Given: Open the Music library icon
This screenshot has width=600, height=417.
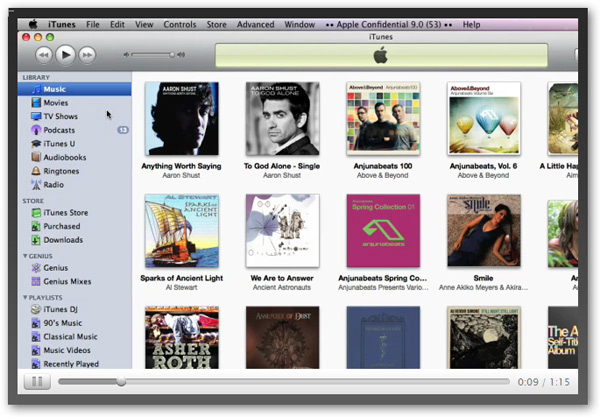Looking at the screenshot, I should [36, 89].
